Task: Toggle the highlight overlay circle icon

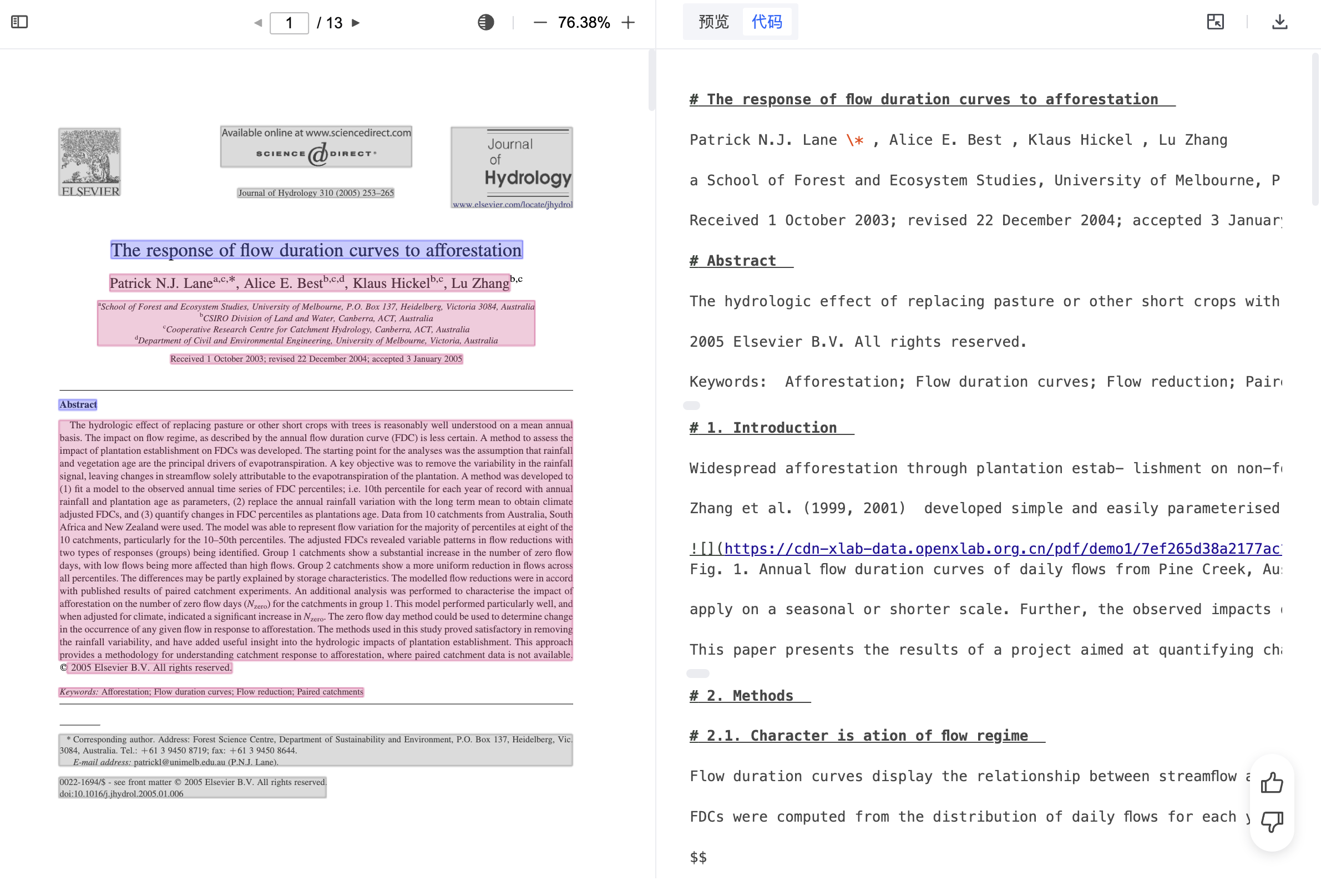Action: [485, 22]
